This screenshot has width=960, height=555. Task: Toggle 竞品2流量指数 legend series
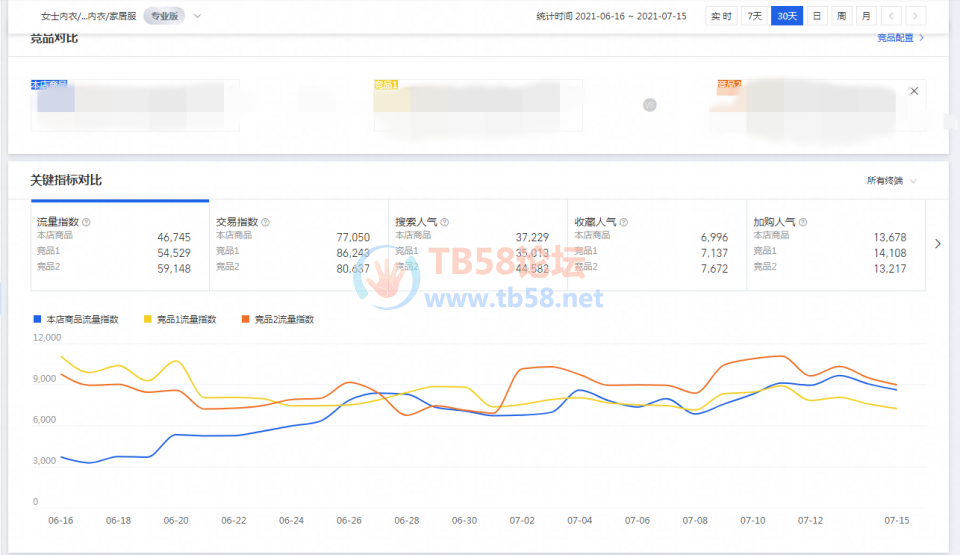[278, 319]
